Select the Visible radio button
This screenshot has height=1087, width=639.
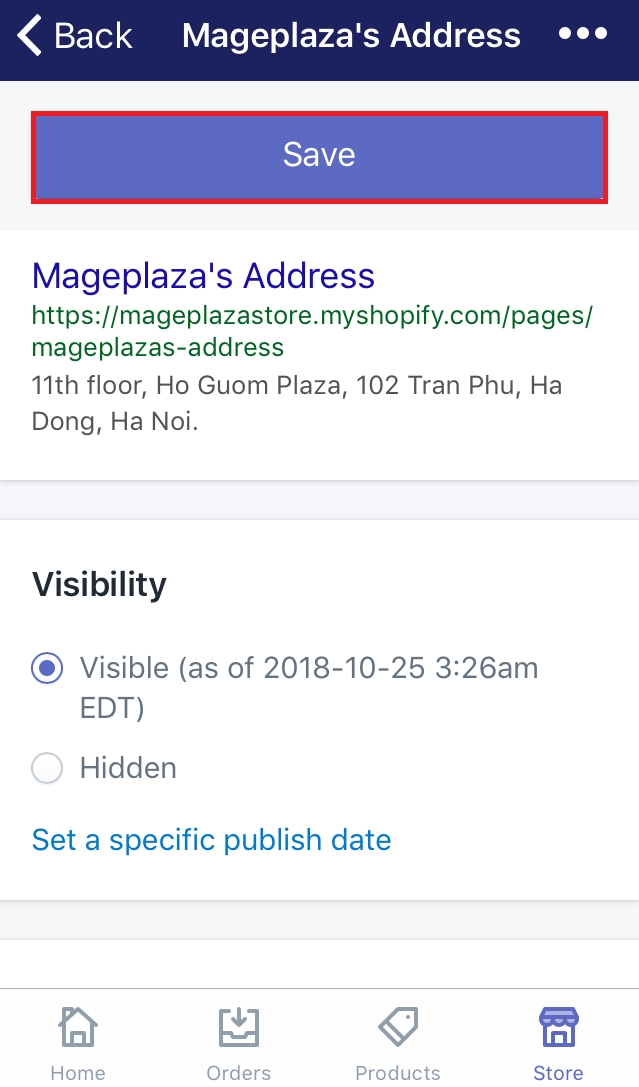47,668
